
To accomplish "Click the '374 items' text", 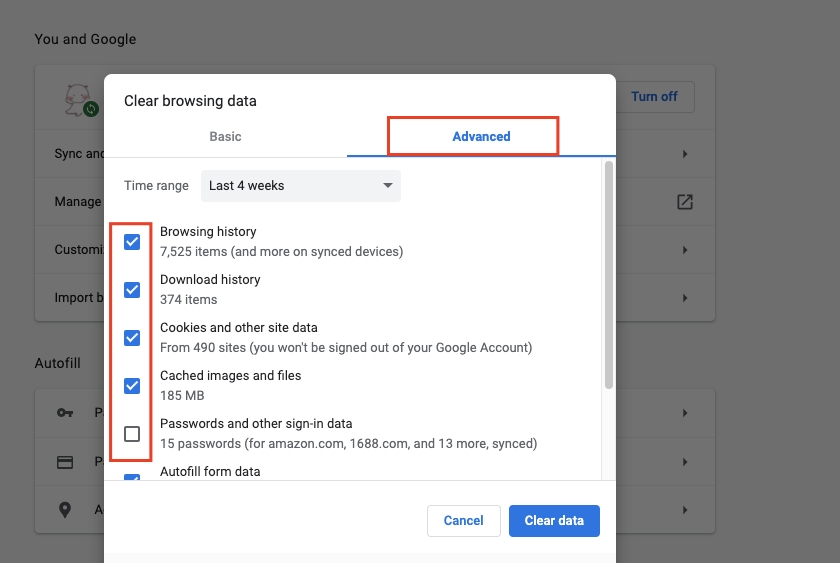I will point(189,299).
